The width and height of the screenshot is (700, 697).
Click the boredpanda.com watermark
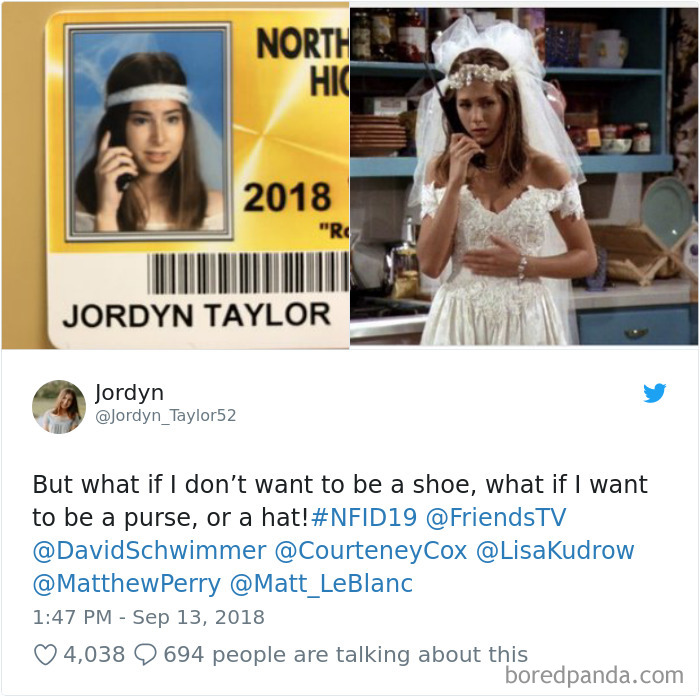[x=594, y=675]
